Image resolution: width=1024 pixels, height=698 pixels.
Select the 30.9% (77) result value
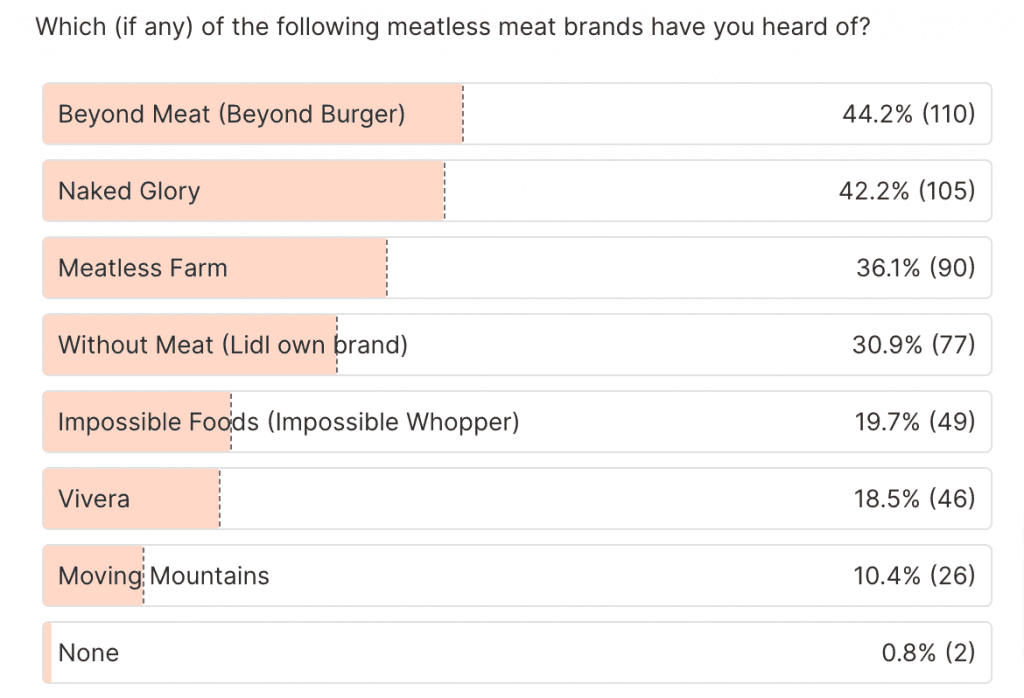(913, 345)
